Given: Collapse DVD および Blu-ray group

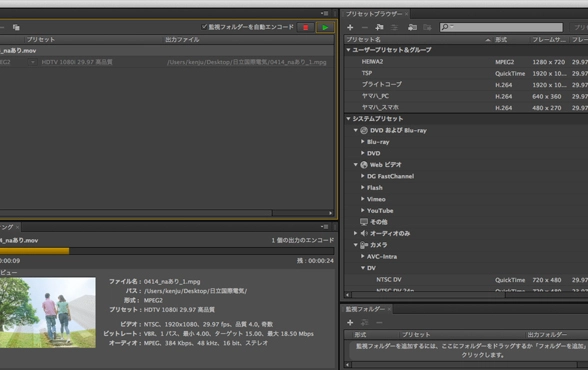Looking at the screenshot, I should 356,130.
